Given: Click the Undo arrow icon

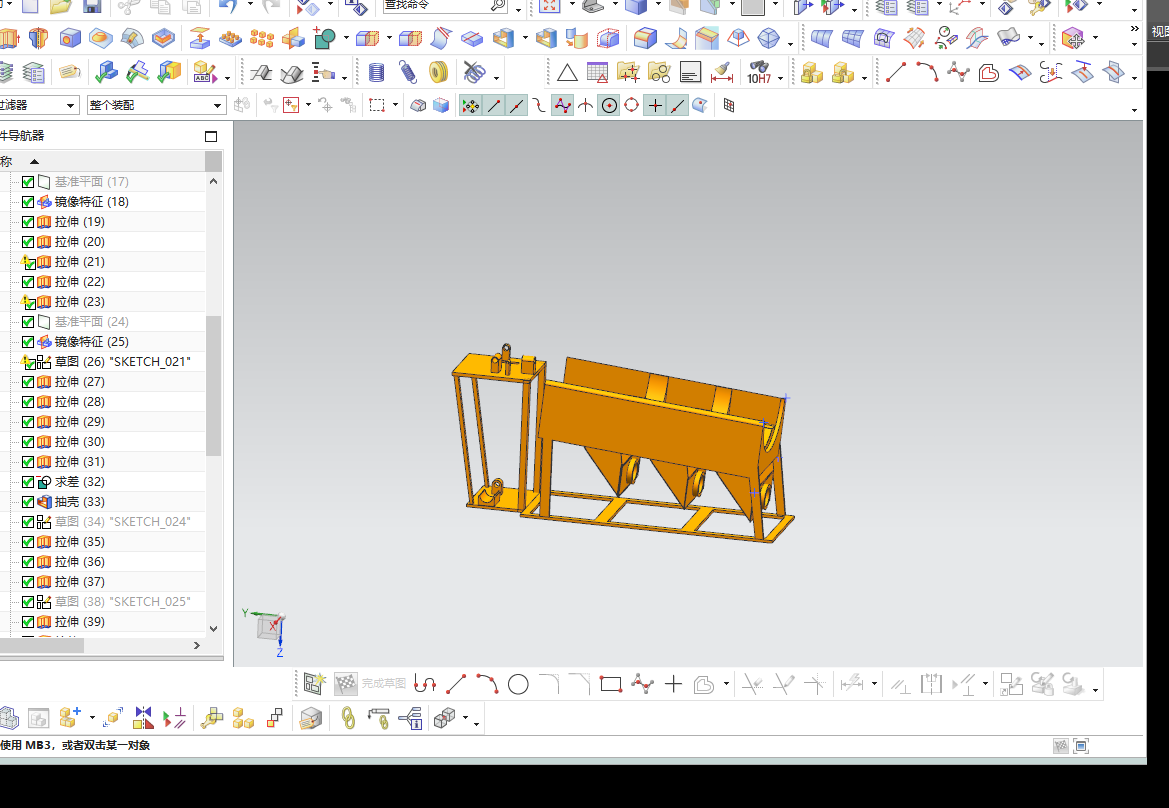Looking at the screenshot, I should (x=228, y=7).
